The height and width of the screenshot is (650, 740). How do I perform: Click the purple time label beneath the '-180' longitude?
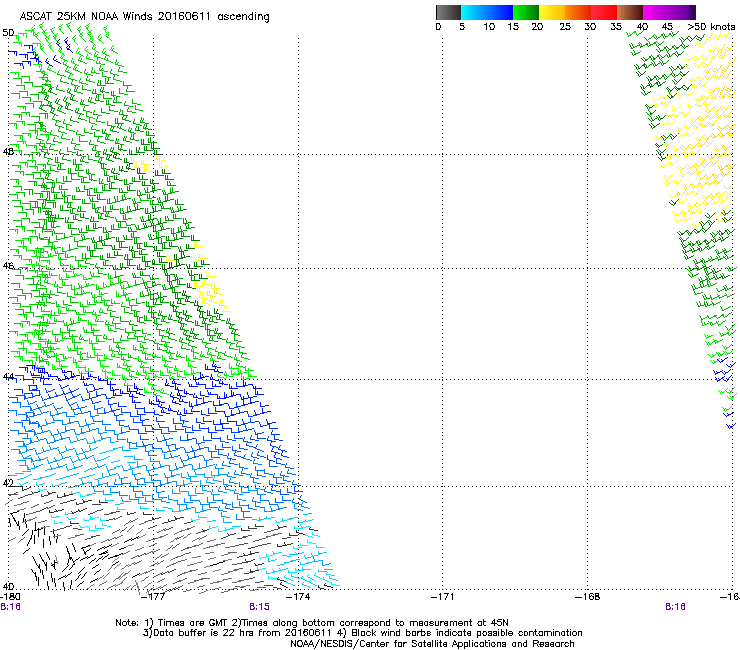pos(10,607)
